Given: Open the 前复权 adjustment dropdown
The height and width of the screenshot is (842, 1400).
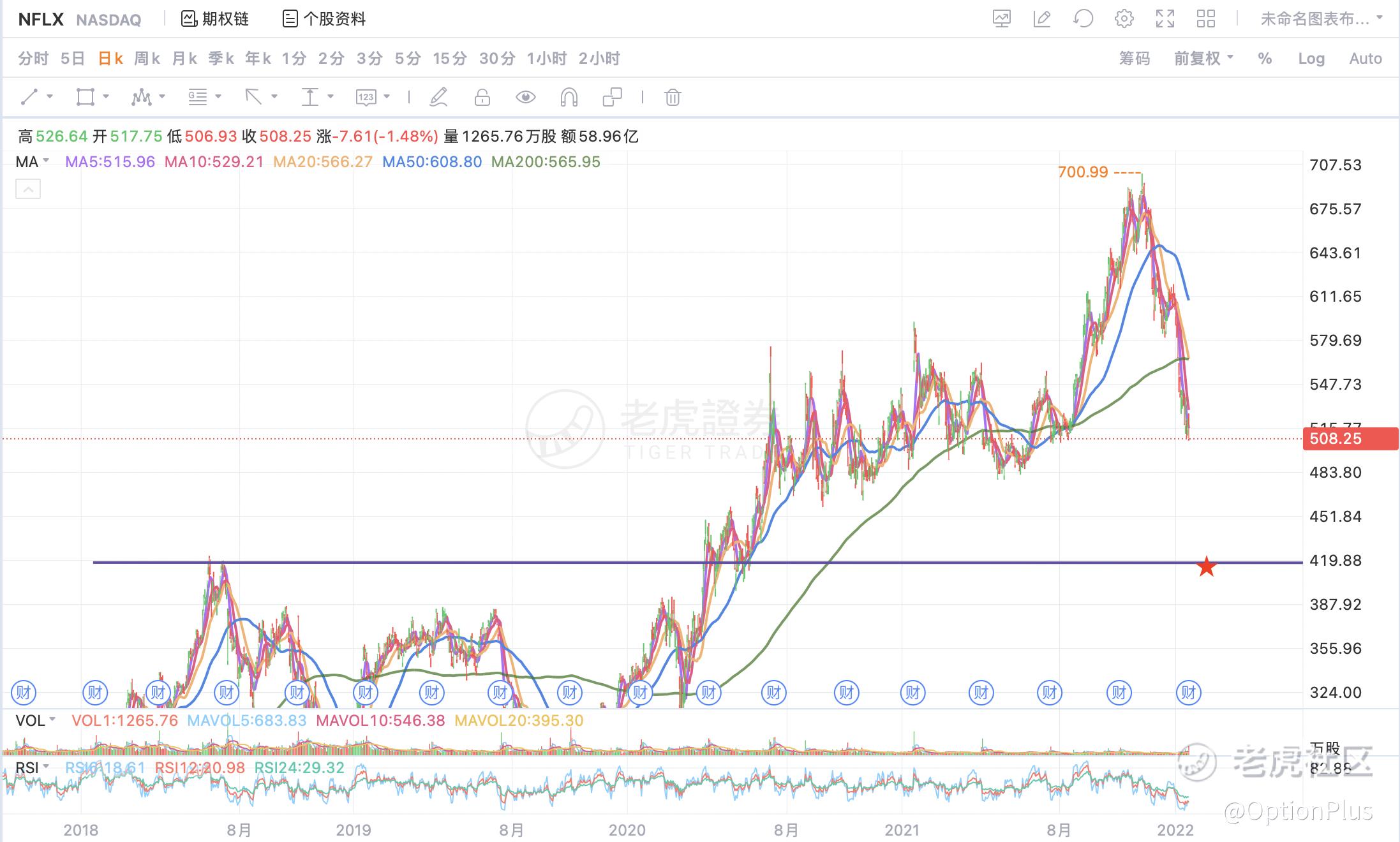Looking at the screenshot, I should click(1203, 59).
